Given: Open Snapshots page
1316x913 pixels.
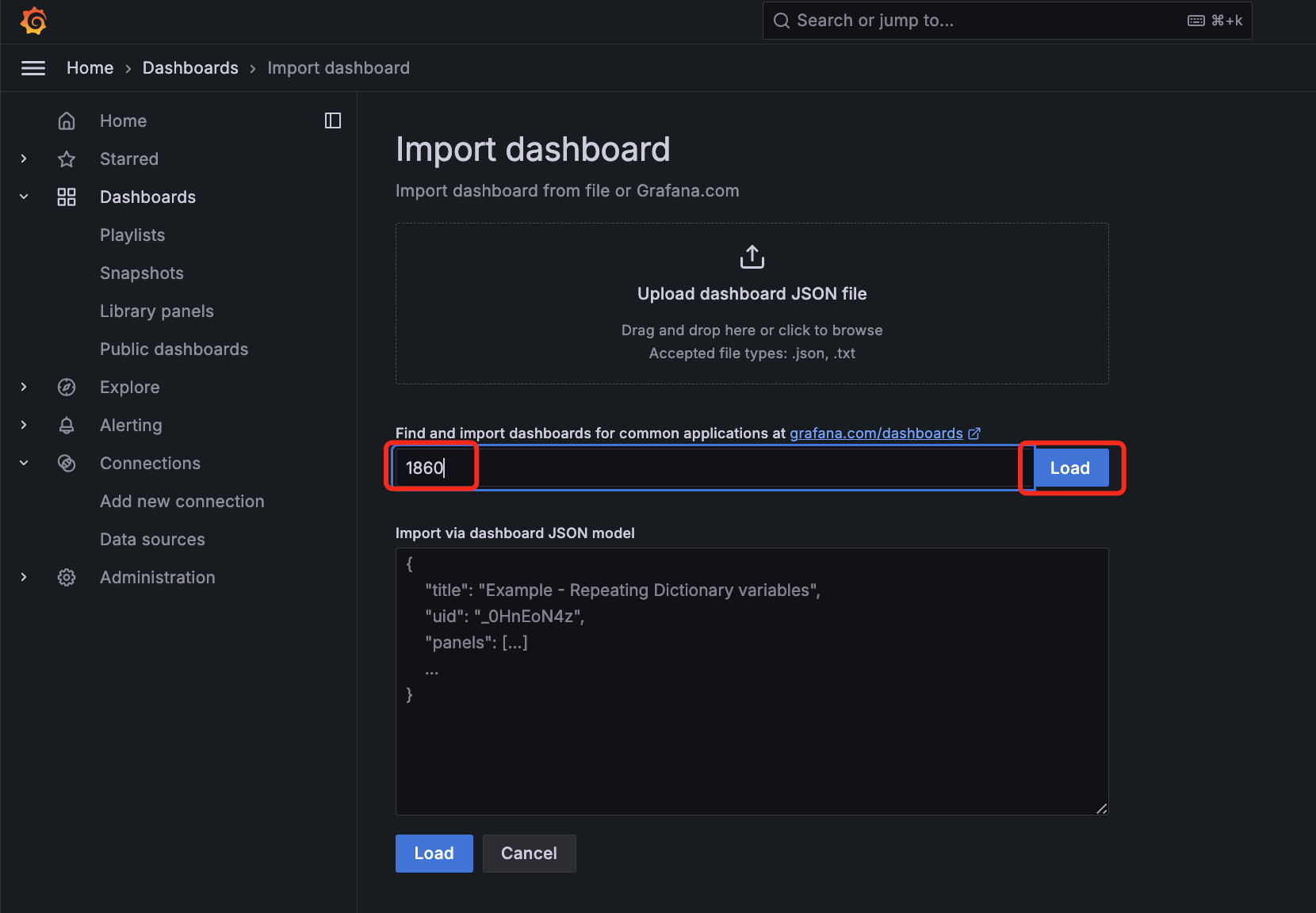Looking at the screenshot, I should point(142,273).
